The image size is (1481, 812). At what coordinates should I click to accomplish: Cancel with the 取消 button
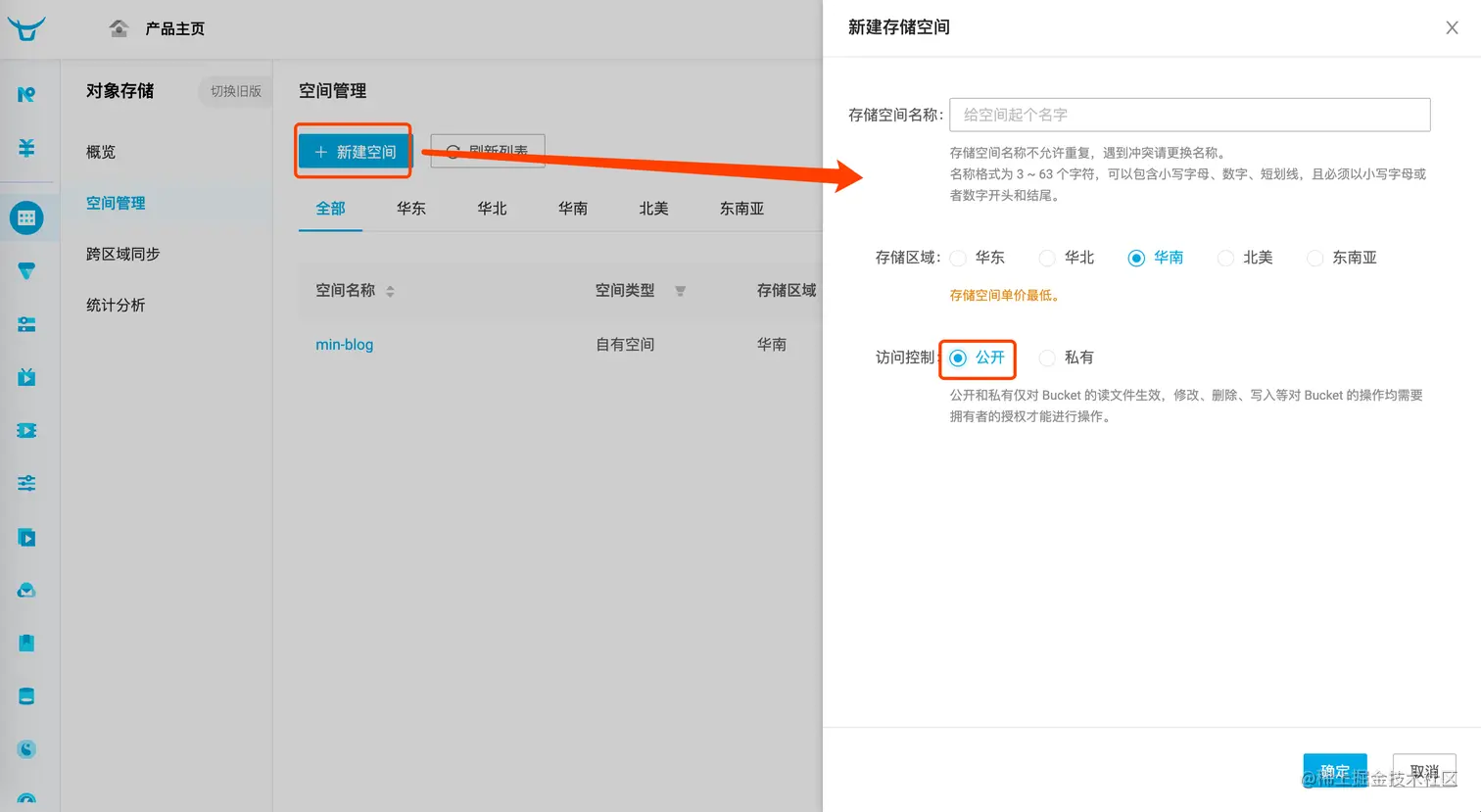pyautogui.click(x=1424, y=771)
